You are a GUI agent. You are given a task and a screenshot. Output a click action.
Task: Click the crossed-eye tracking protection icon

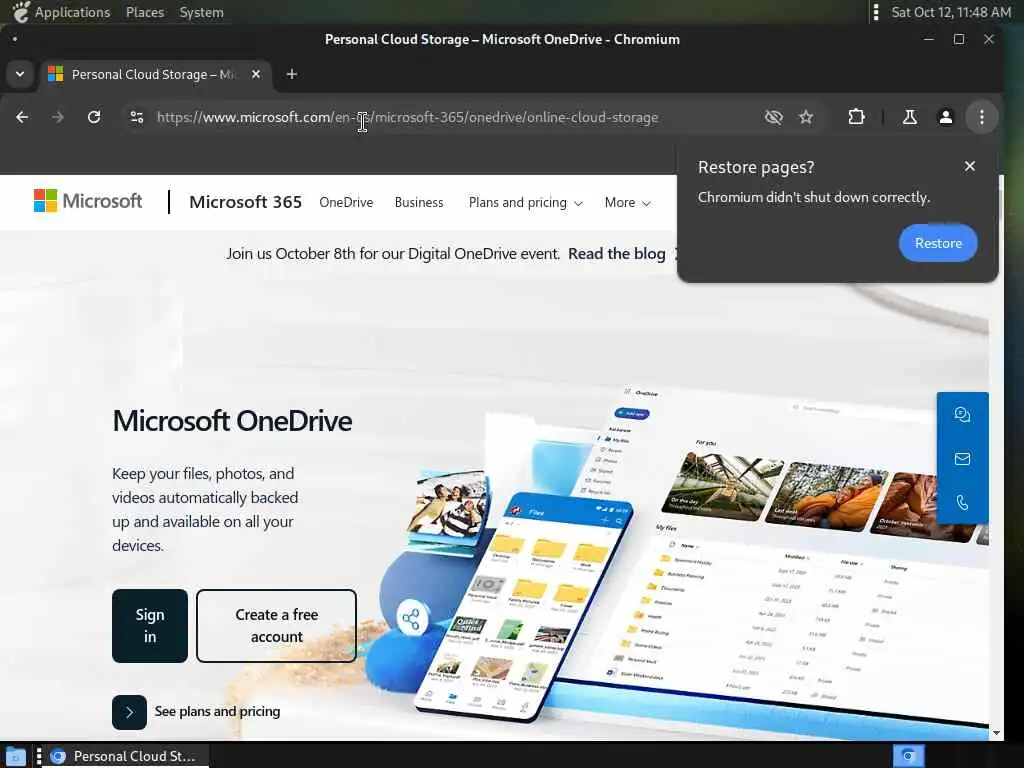pos(774,118)
